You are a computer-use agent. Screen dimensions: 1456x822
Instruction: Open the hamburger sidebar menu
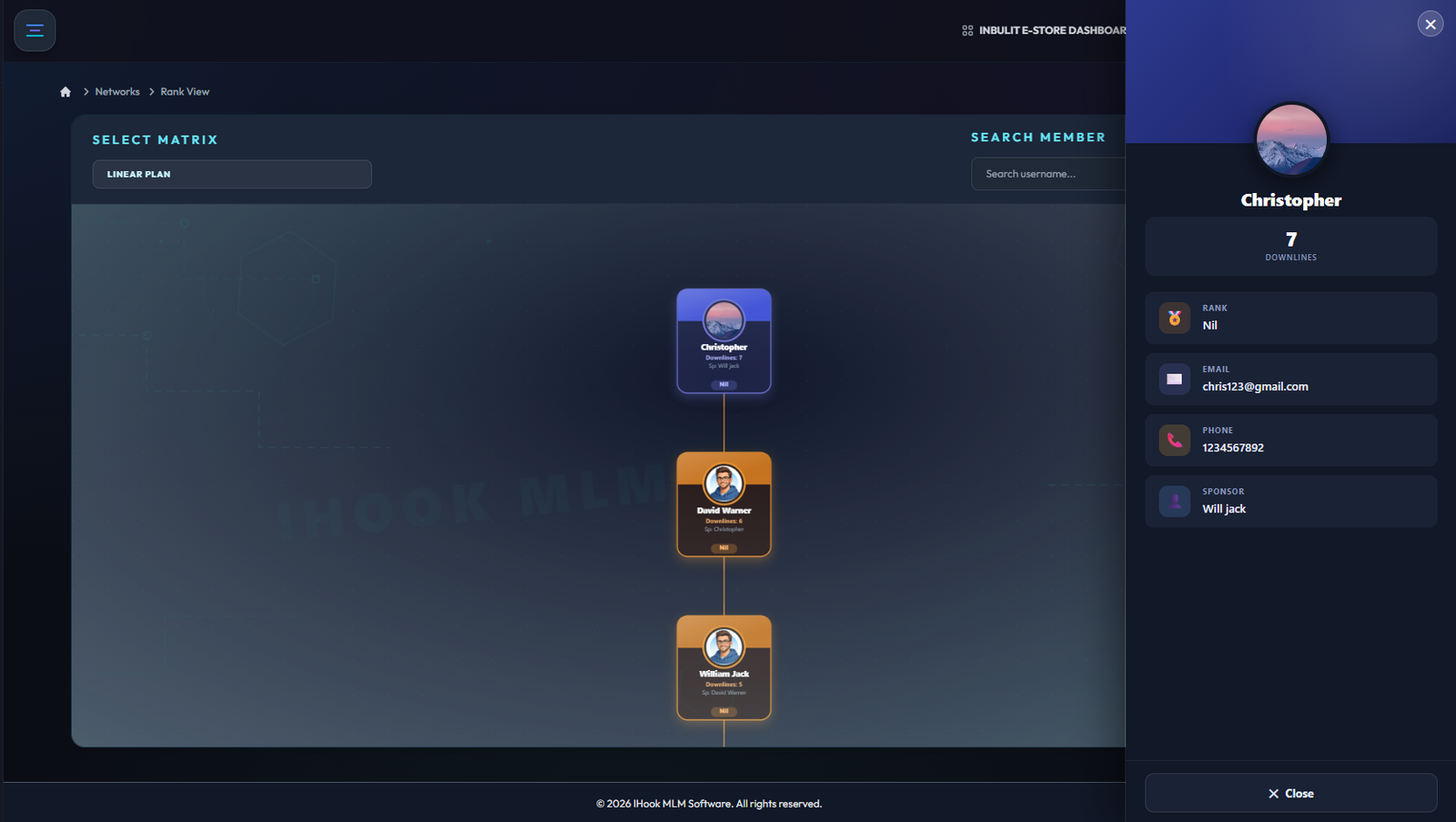[x=35, y=30]
